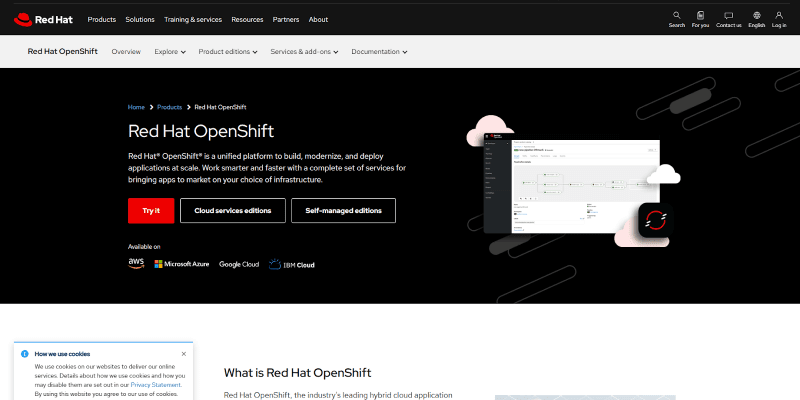Screen dimensions: 800x400
Task: Go to the Overview tab
Action: pos(126,52)
